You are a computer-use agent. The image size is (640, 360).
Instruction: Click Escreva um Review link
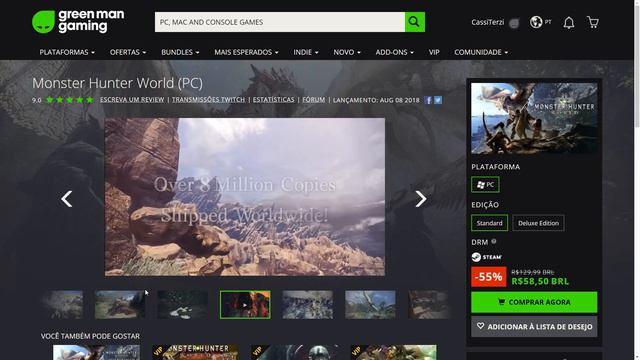[132, 100]
